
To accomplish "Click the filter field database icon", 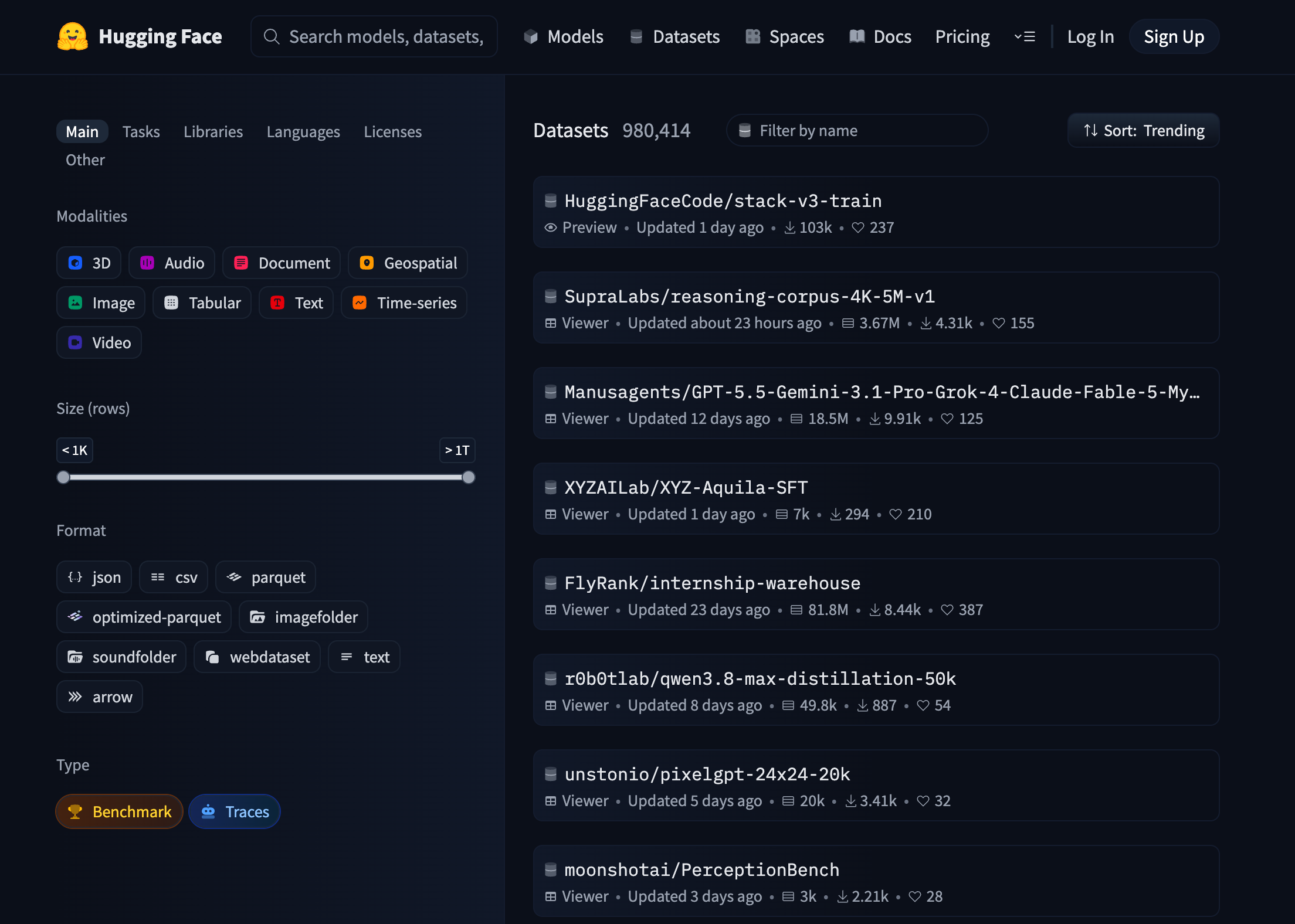I will [x=745, y=130].
